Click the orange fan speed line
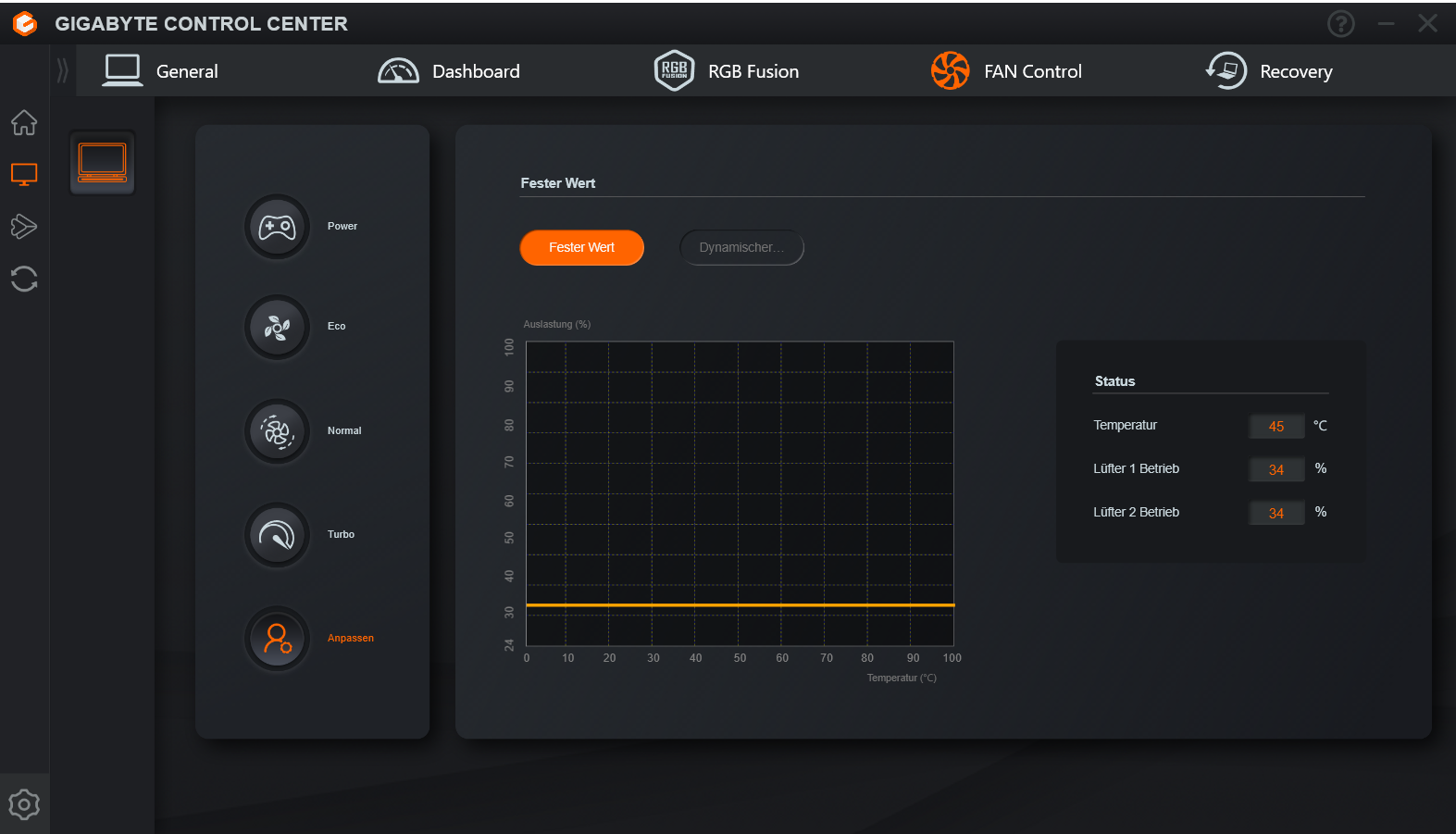Viewport: 1456px width, 834px height. point(740,604)
